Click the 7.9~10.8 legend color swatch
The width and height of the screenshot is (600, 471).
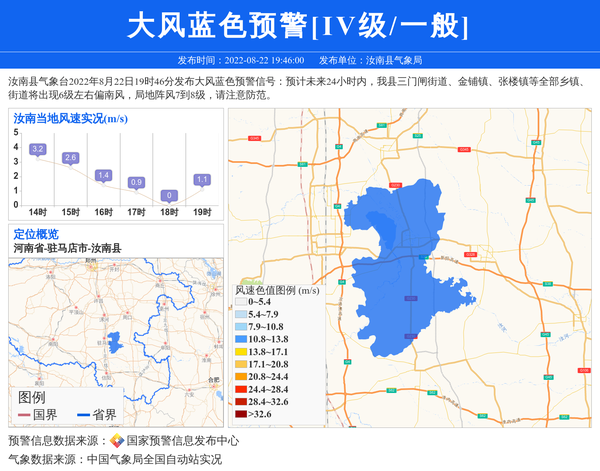tap(241, 327)
